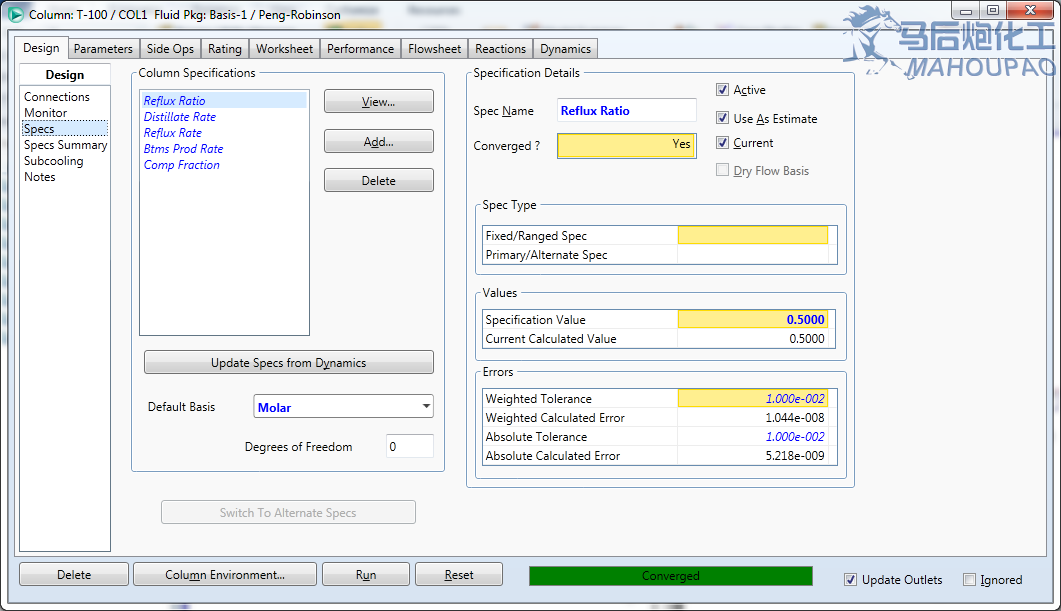This screenshot has height=611, width=1061.
Task: Click the Weighted Tolerance value cell
Action: (x=752, y=399)
